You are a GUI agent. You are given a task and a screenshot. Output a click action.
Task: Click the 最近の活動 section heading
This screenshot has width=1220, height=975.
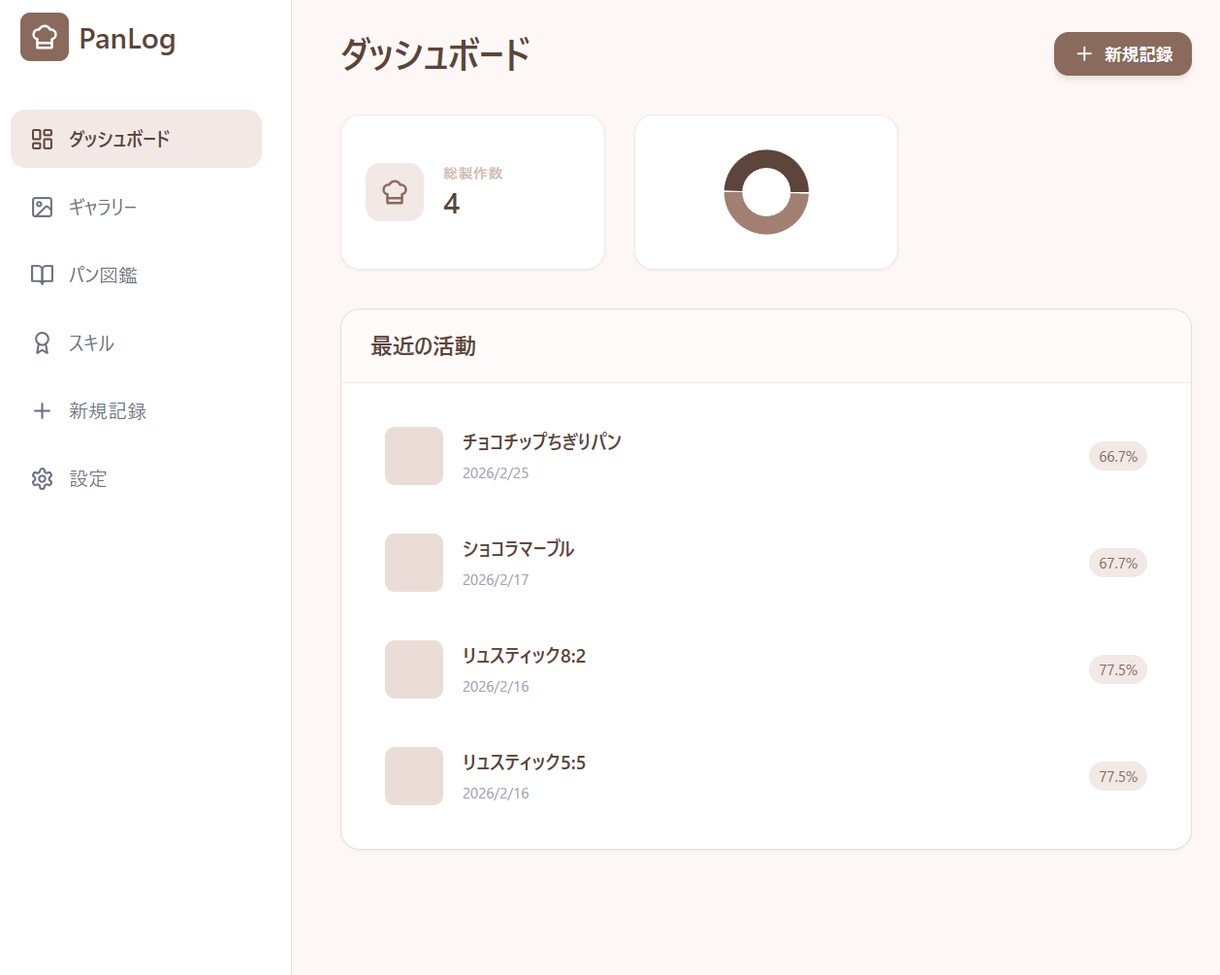click(423, 347)
